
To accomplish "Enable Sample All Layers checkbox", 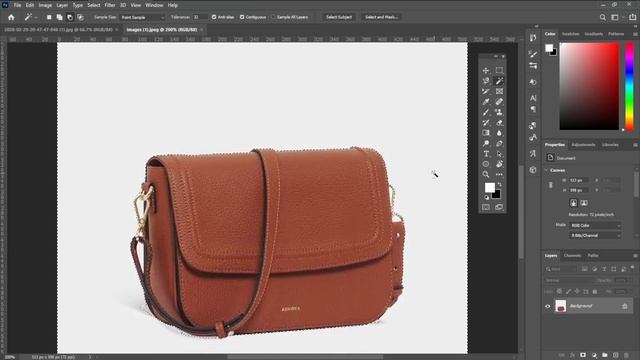I will 273,17.
